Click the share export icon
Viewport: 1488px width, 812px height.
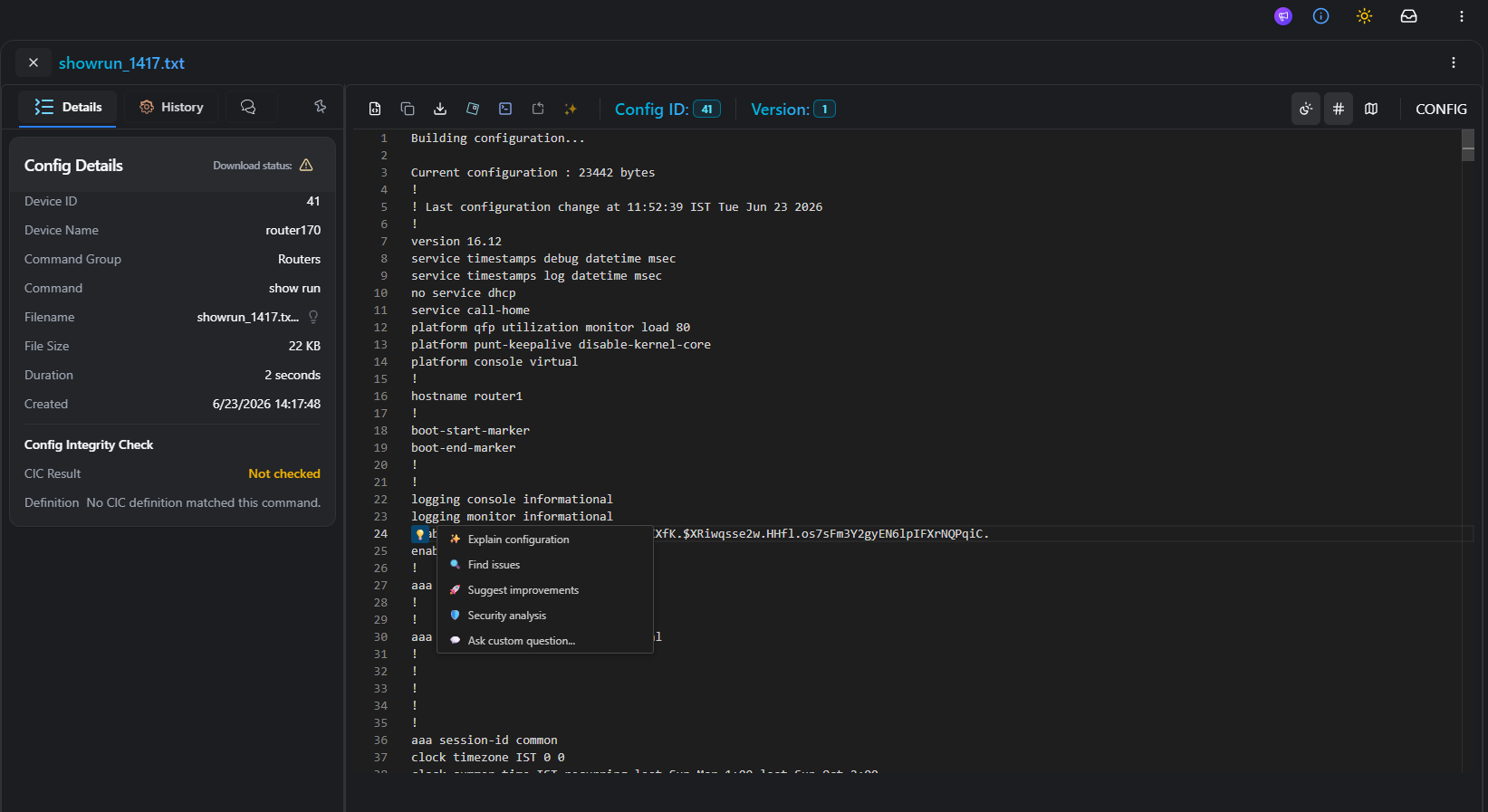pyautogui.click(x=538, y=109)
